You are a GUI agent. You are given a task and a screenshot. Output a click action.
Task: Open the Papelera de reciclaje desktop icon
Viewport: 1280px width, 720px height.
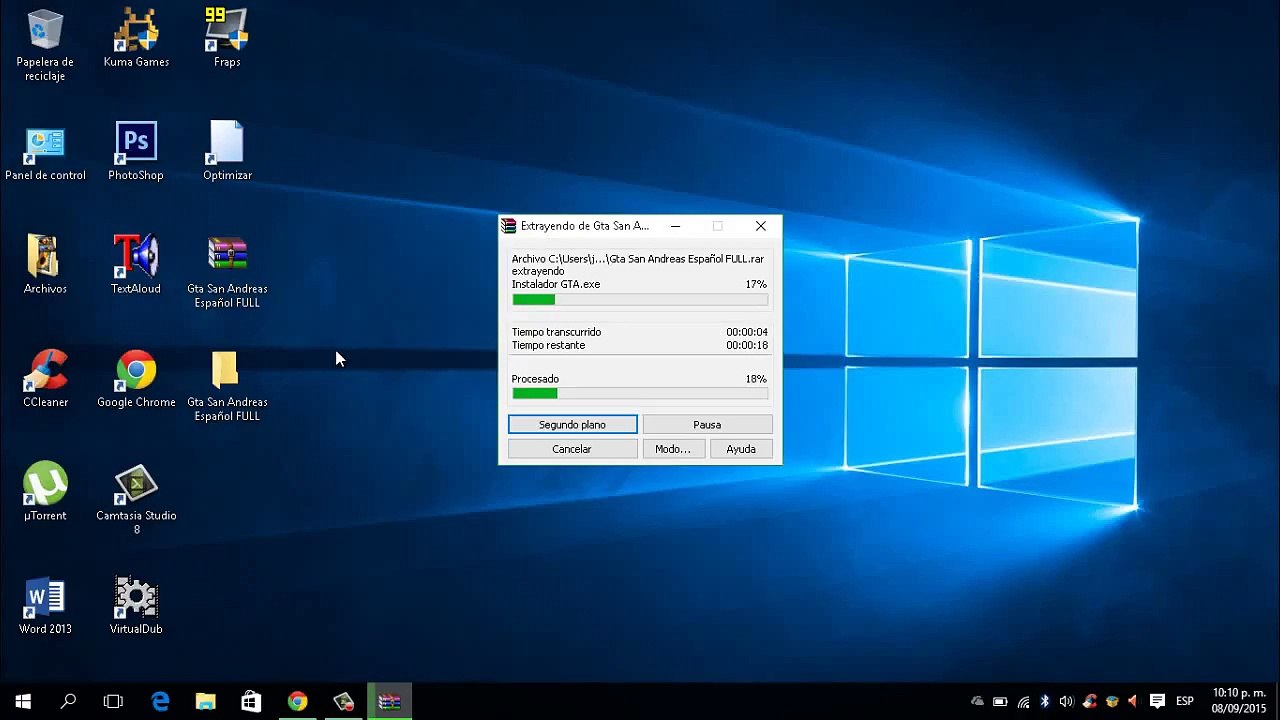point(45,45)
